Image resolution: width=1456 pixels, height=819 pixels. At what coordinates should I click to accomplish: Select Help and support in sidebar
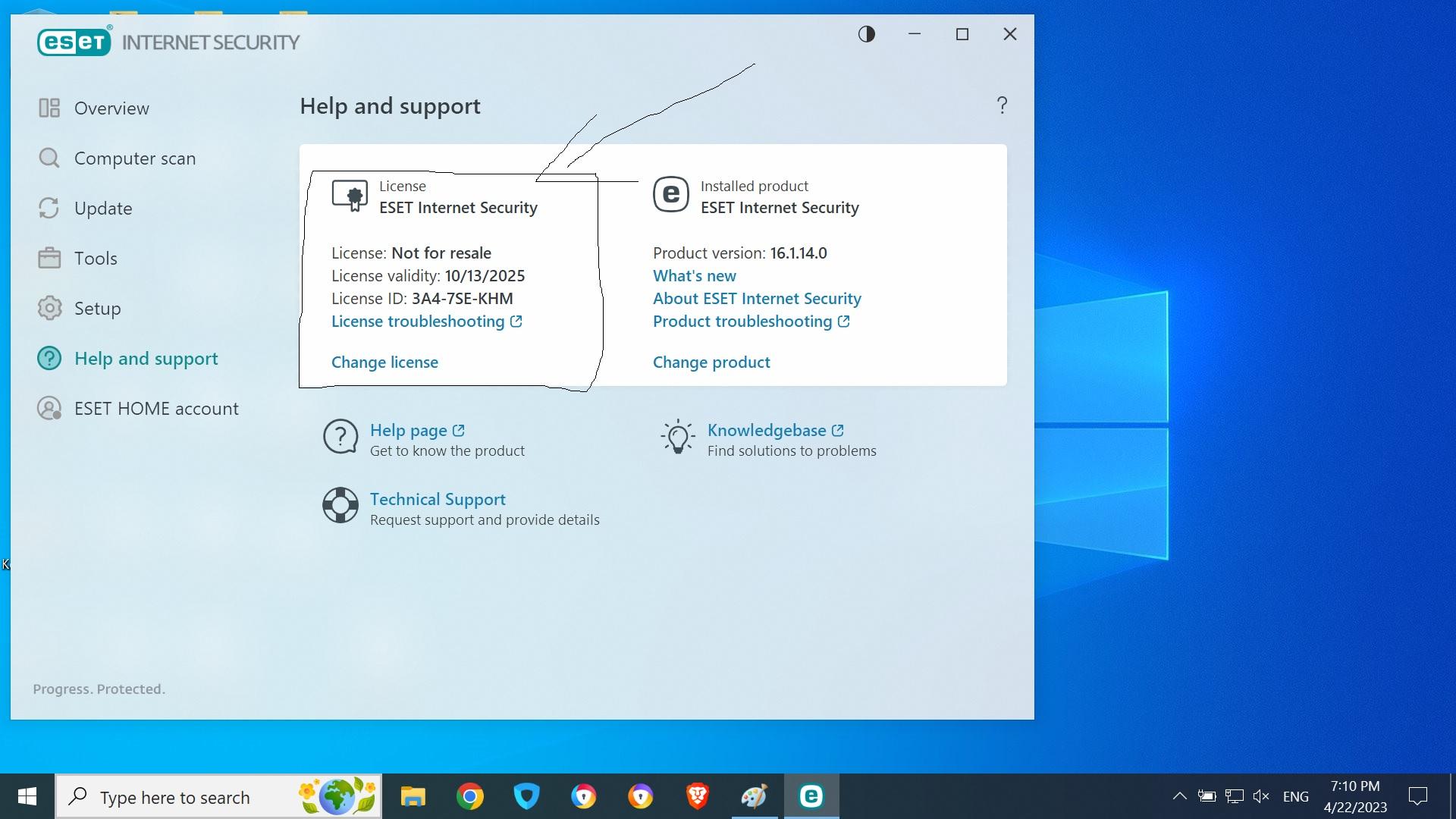146,359
